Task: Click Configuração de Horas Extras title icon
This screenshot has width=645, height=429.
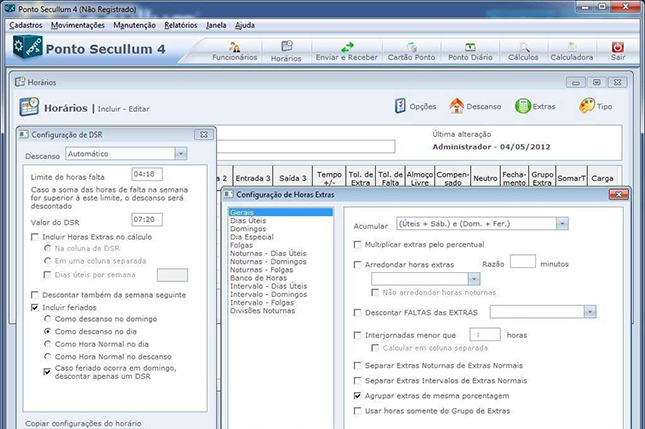Action: [x=229, y=194]
